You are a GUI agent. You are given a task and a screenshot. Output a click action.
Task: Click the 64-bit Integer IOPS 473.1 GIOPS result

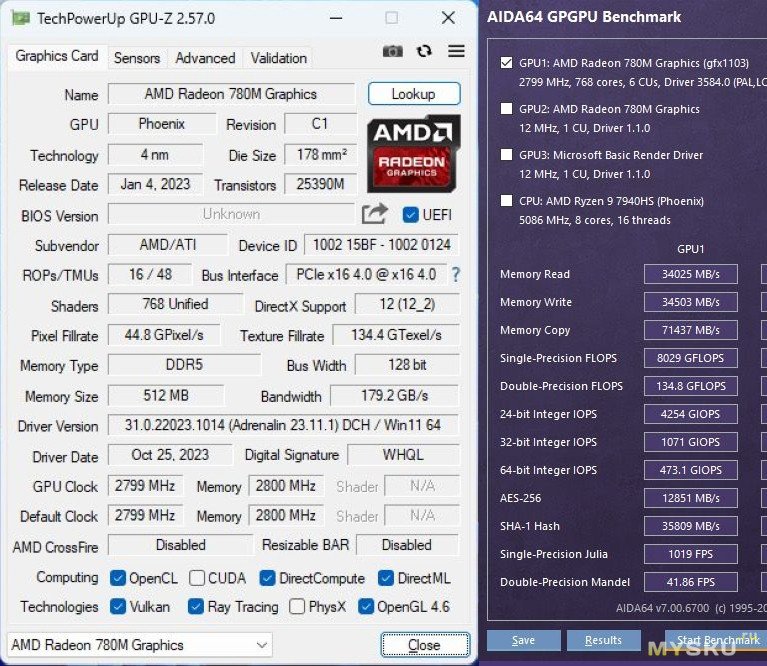point(691,470)
